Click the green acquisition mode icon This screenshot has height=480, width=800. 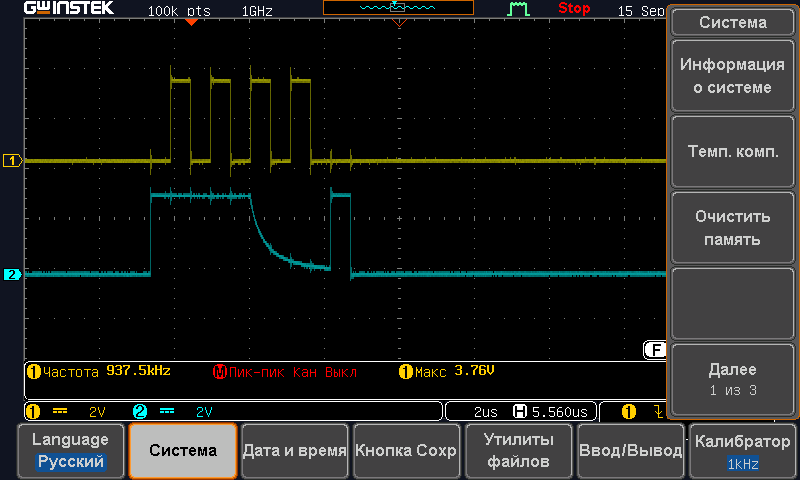click(518, 9)
